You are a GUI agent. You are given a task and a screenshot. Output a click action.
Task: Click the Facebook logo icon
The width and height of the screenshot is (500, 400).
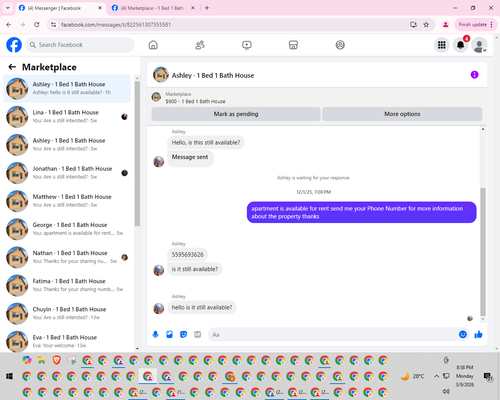[14, 45]
